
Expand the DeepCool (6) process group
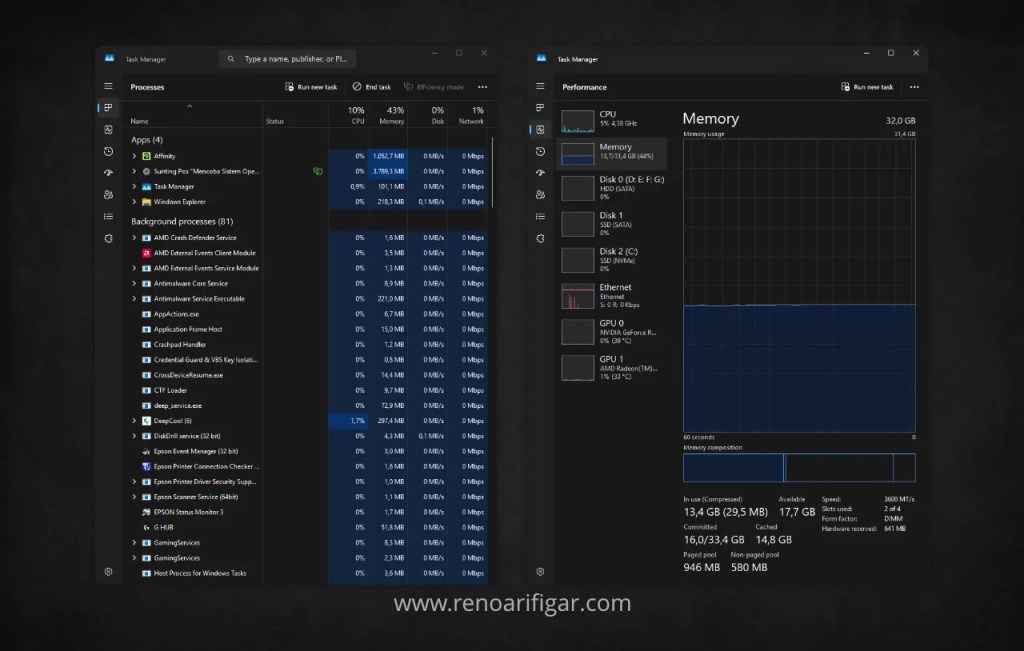point(135,421)
